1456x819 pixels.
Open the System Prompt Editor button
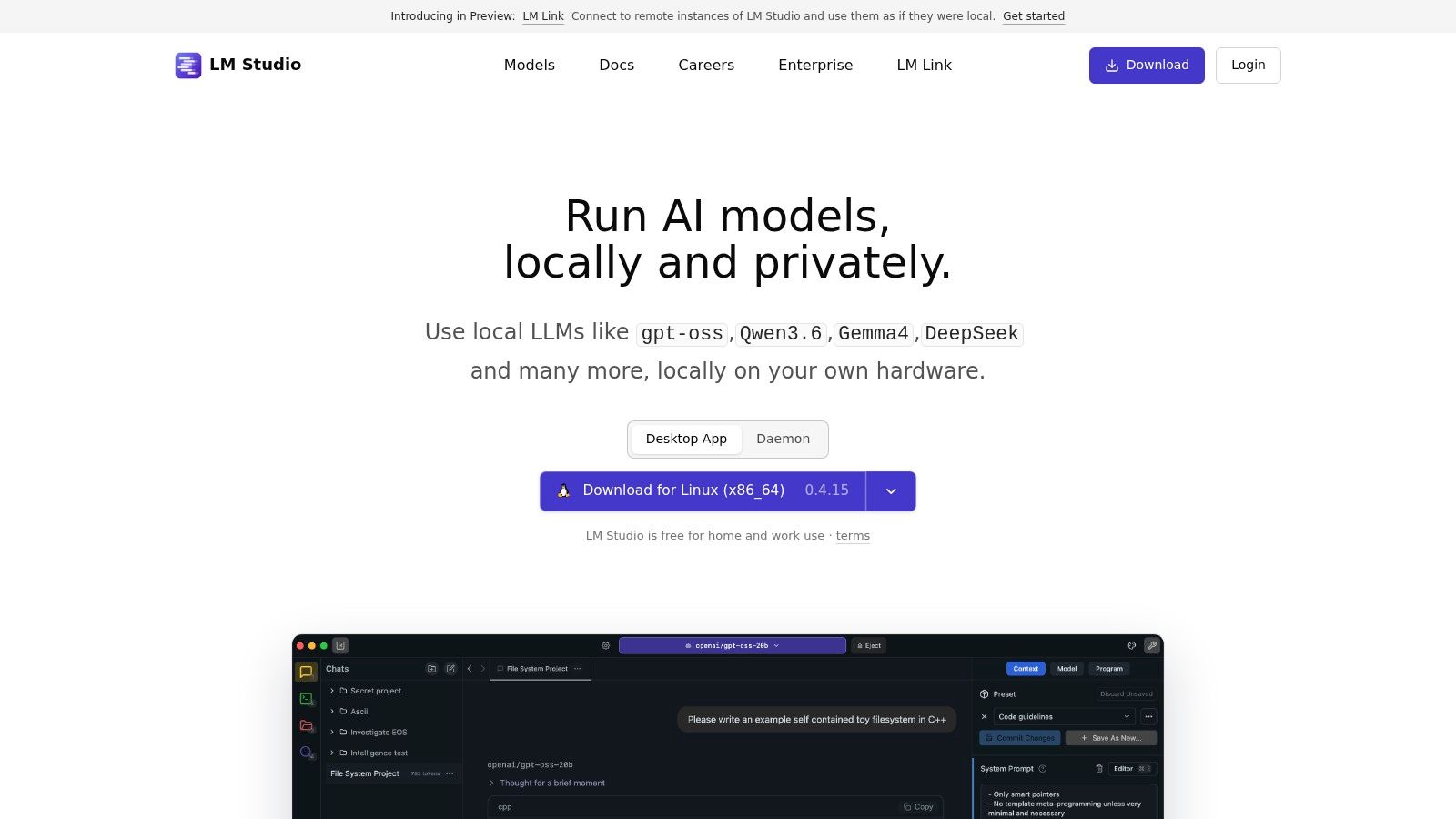(1133, 769)
